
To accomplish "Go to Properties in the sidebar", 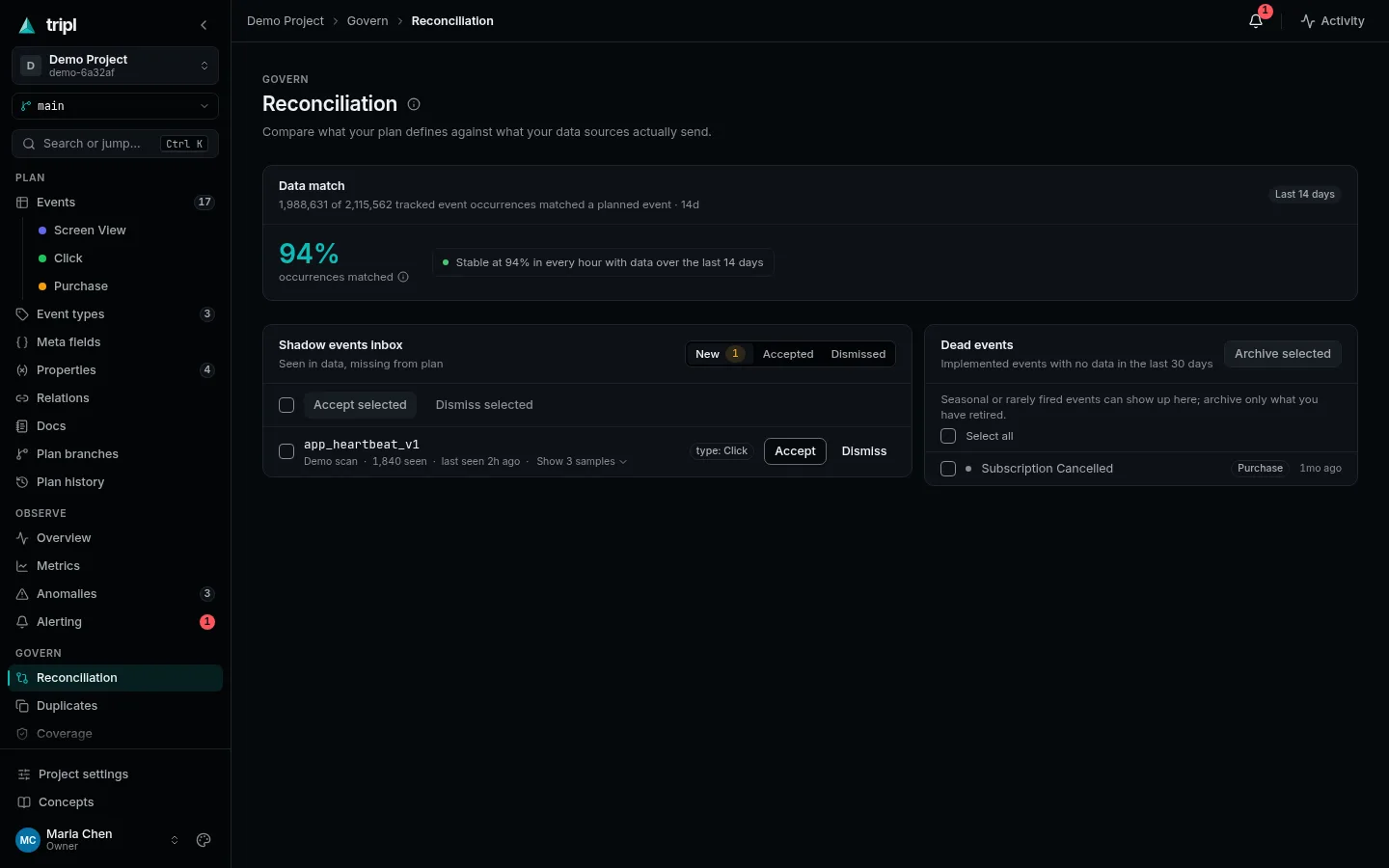I will pos(115,370).
